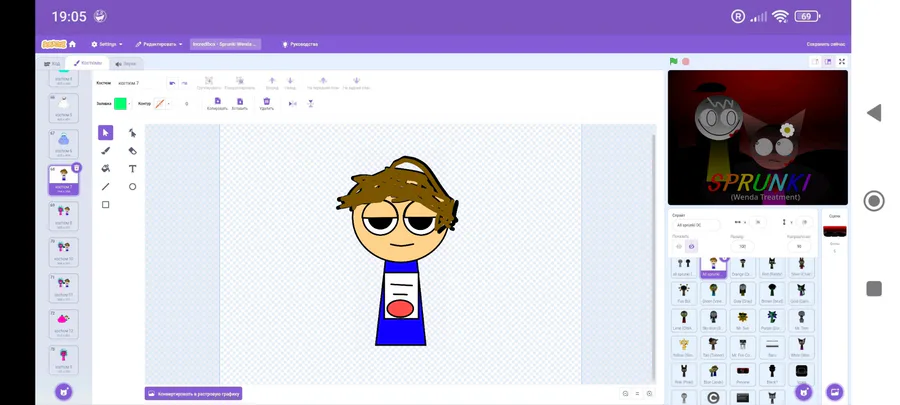Select the Reshape tool
Screen dimensions: 900x405
[x=132, y=133]
